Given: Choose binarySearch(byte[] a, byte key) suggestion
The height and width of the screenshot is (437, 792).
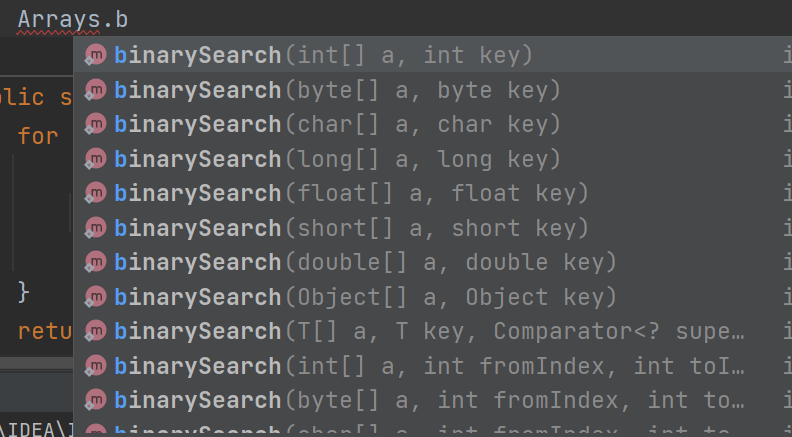Looking at the screenshot, I should 433,89.
